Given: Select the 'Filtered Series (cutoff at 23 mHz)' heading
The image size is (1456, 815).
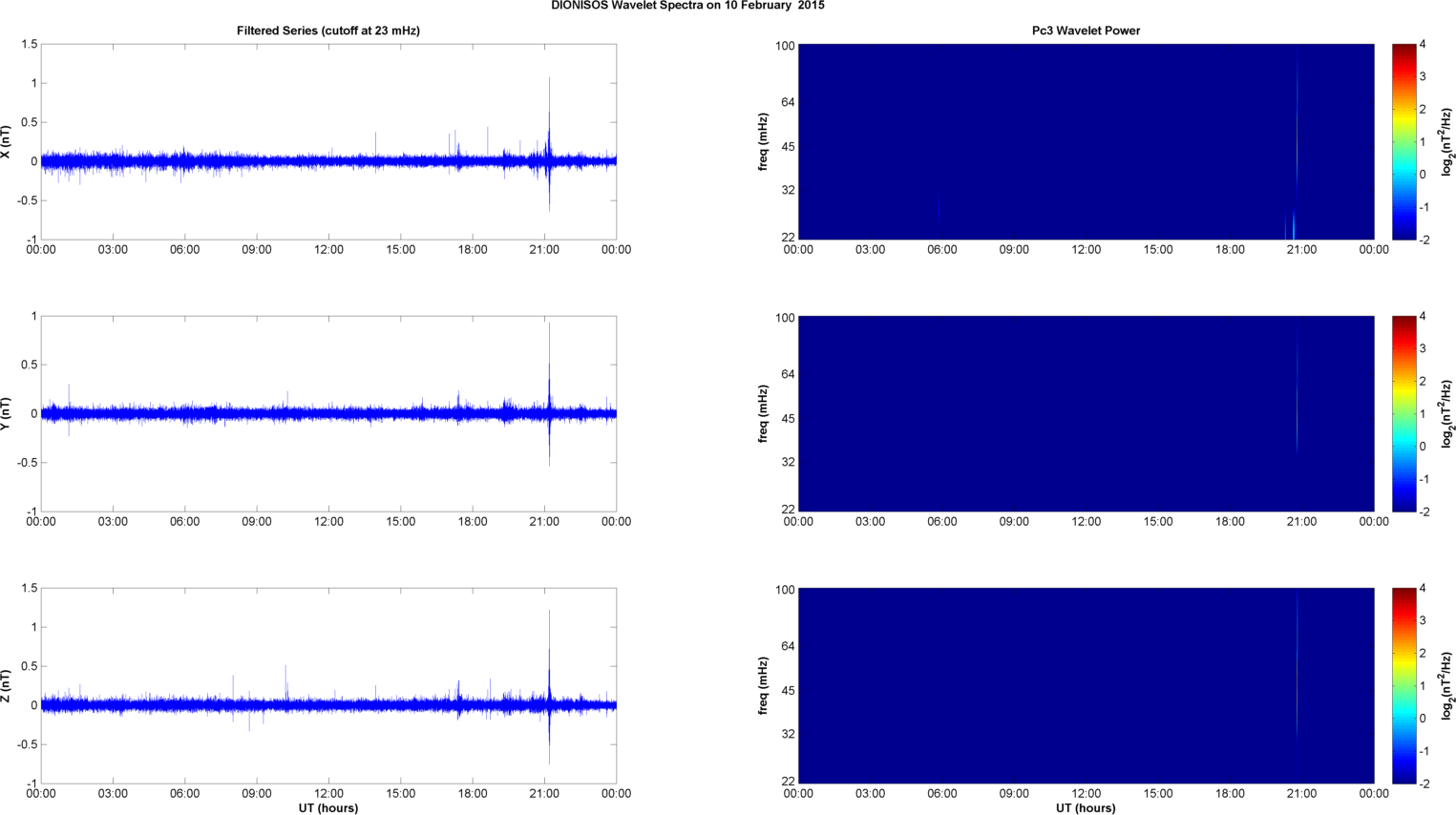Looking at the screenshot, I should coord(328,31).
